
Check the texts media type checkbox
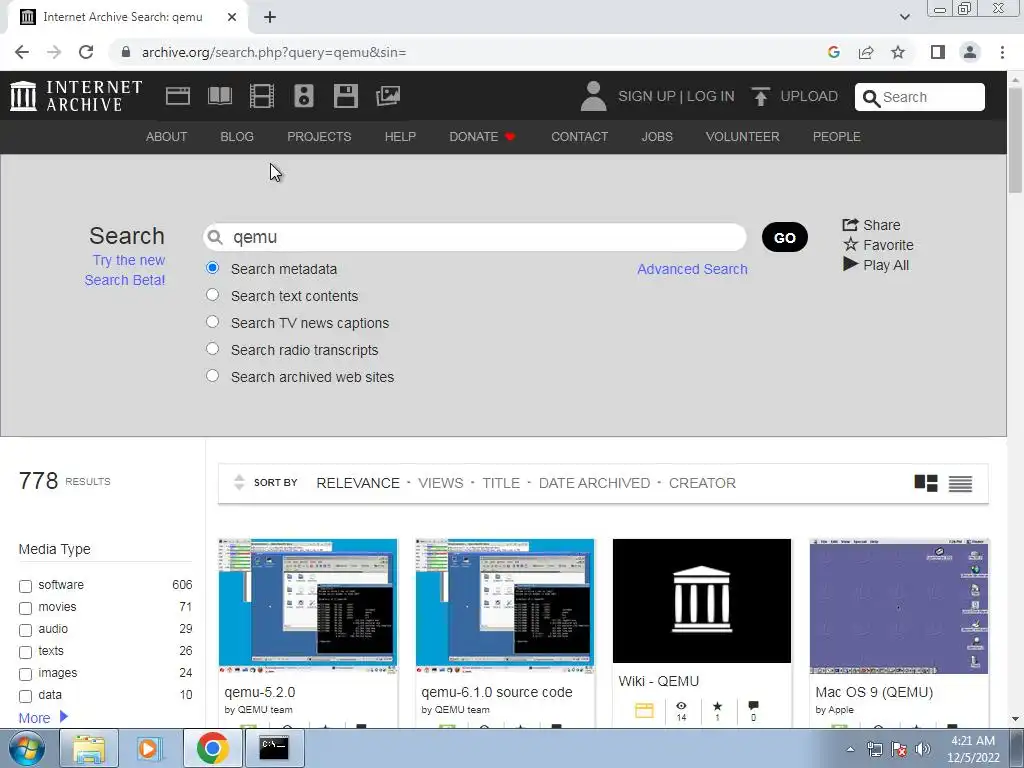coord(25,652)
